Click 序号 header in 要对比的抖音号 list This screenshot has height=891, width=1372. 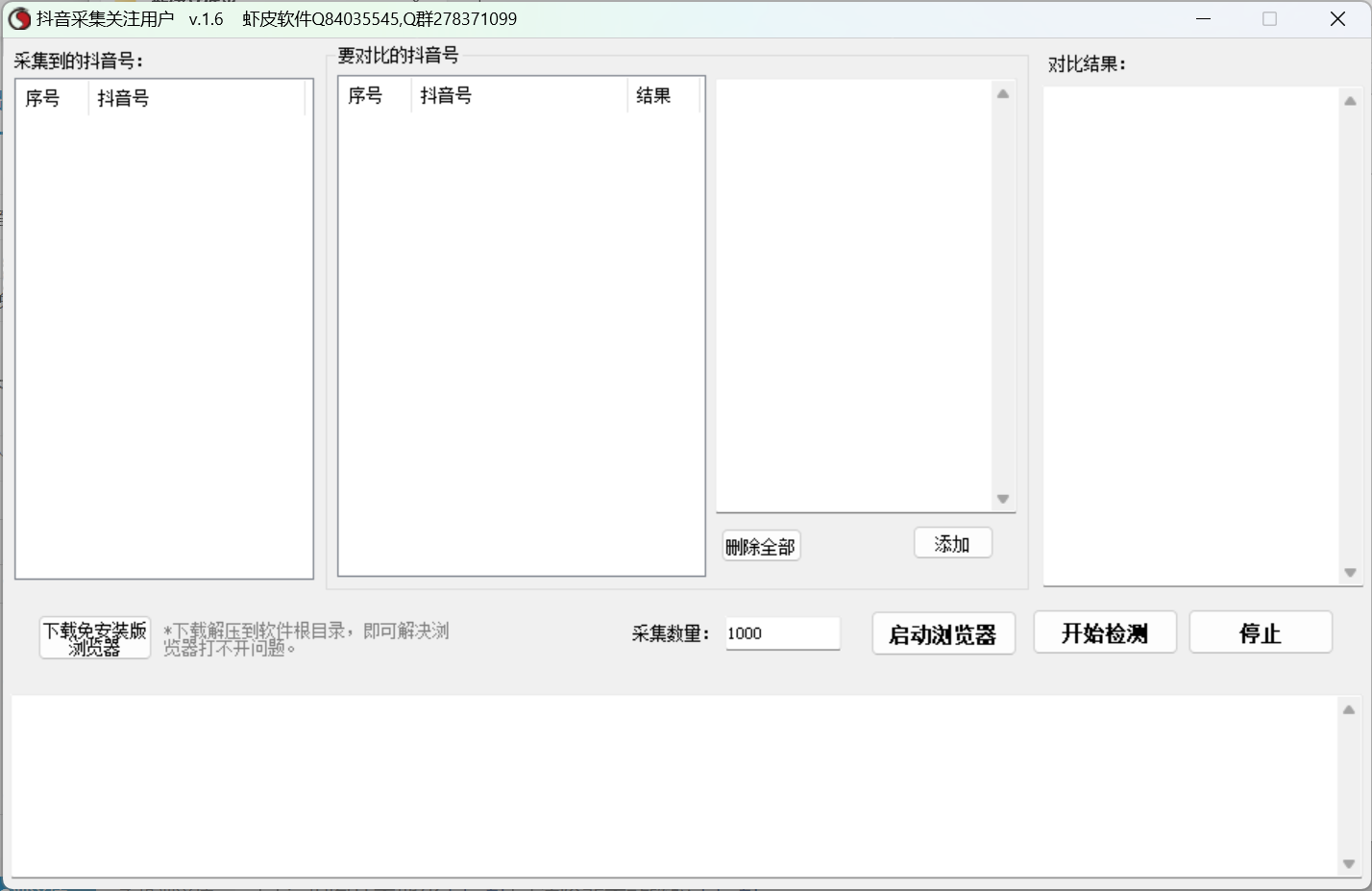pos(375,95)
